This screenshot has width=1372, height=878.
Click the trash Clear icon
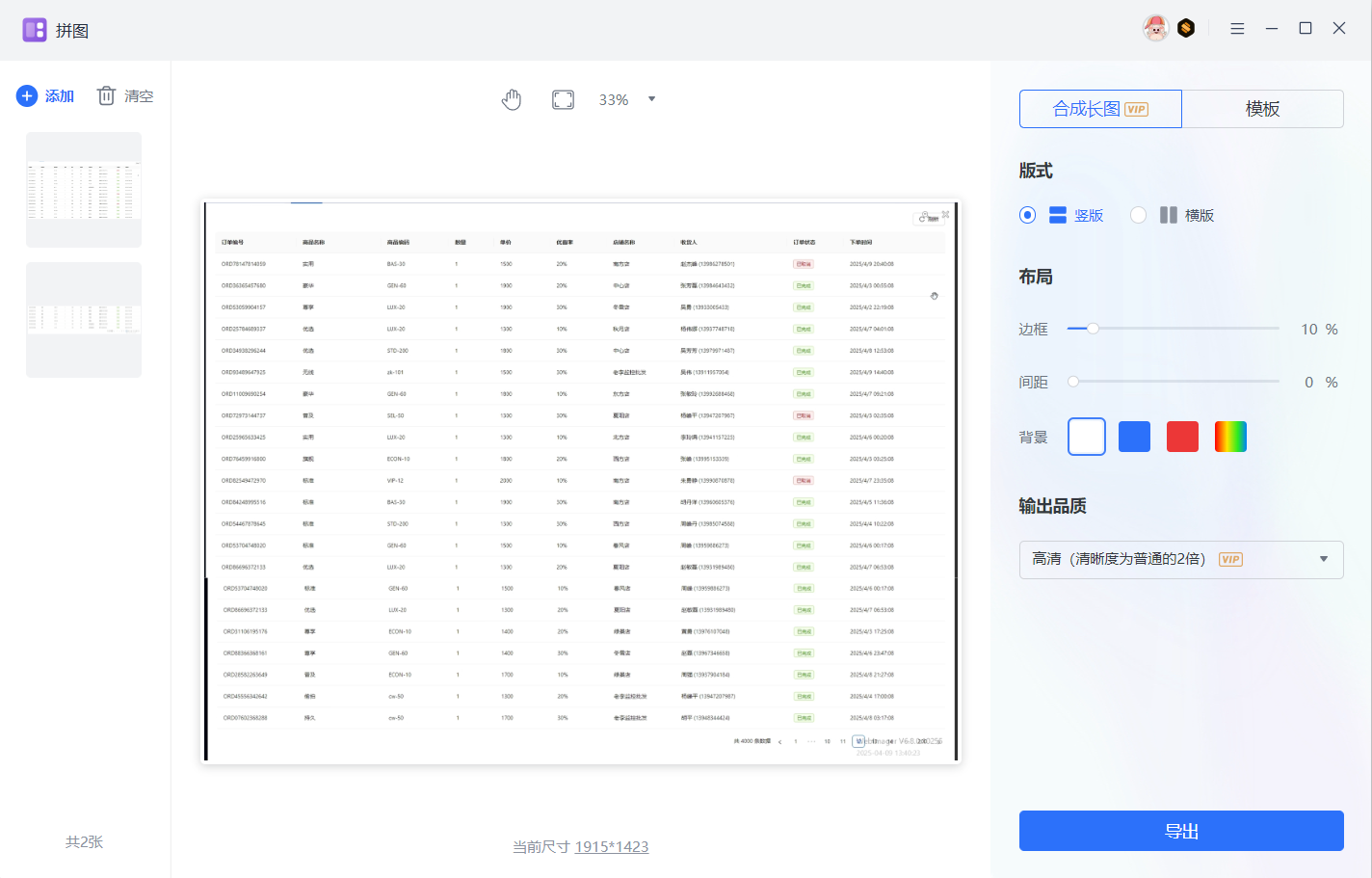pyautogui.click(x=106, y=96)
